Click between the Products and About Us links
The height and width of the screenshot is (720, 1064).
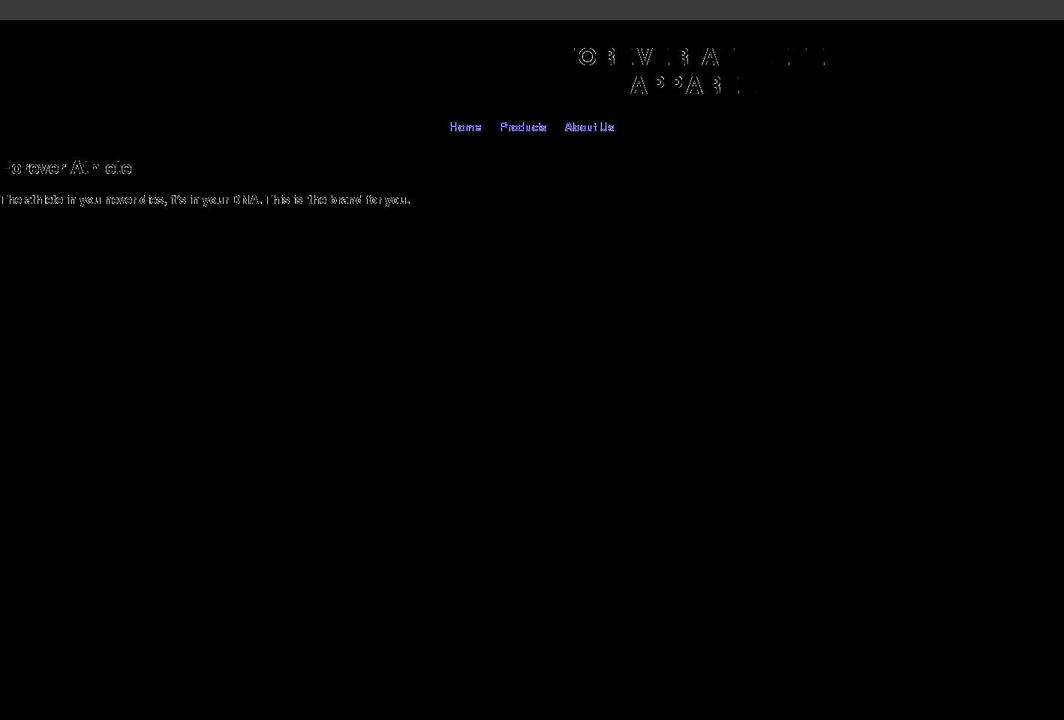[556, 127]
